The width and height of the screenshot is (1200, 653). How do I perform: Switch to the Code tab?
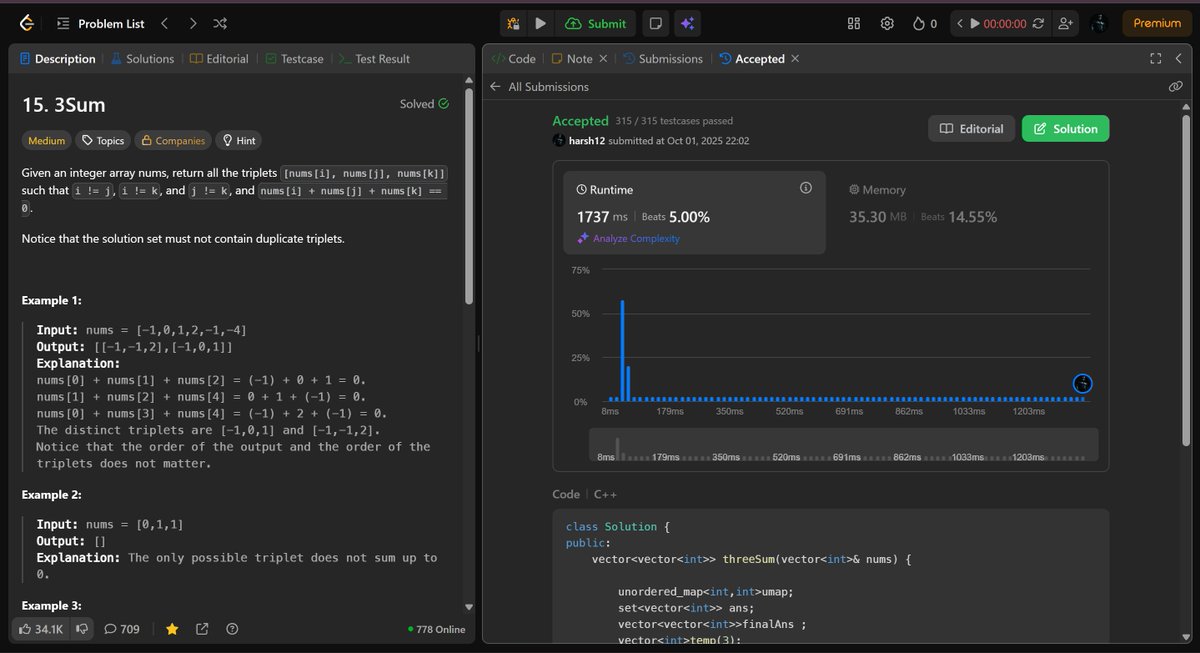click(513, 59)
